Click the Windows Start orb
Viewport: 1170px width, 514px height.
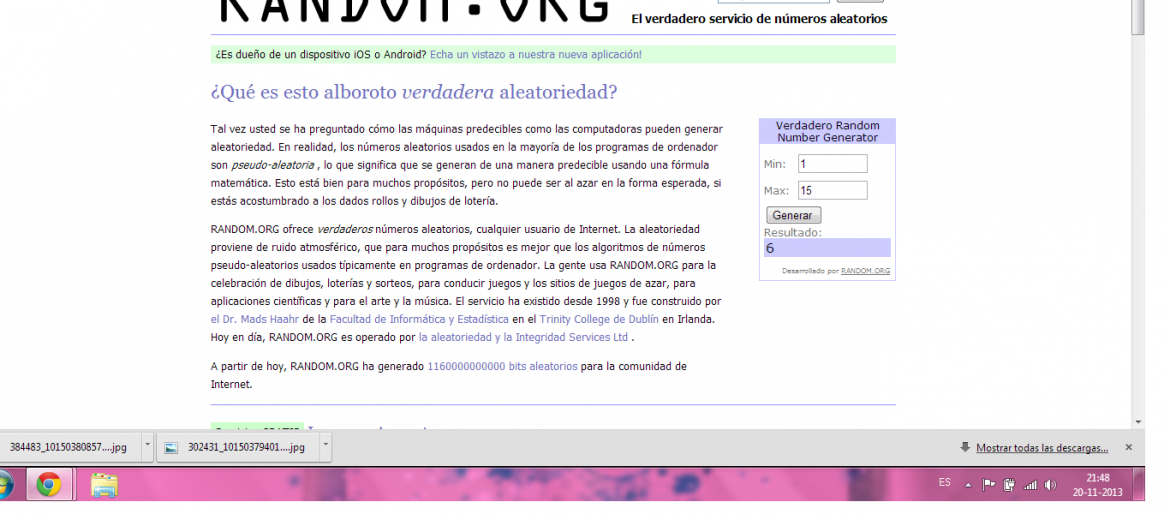tap(5, 486)
